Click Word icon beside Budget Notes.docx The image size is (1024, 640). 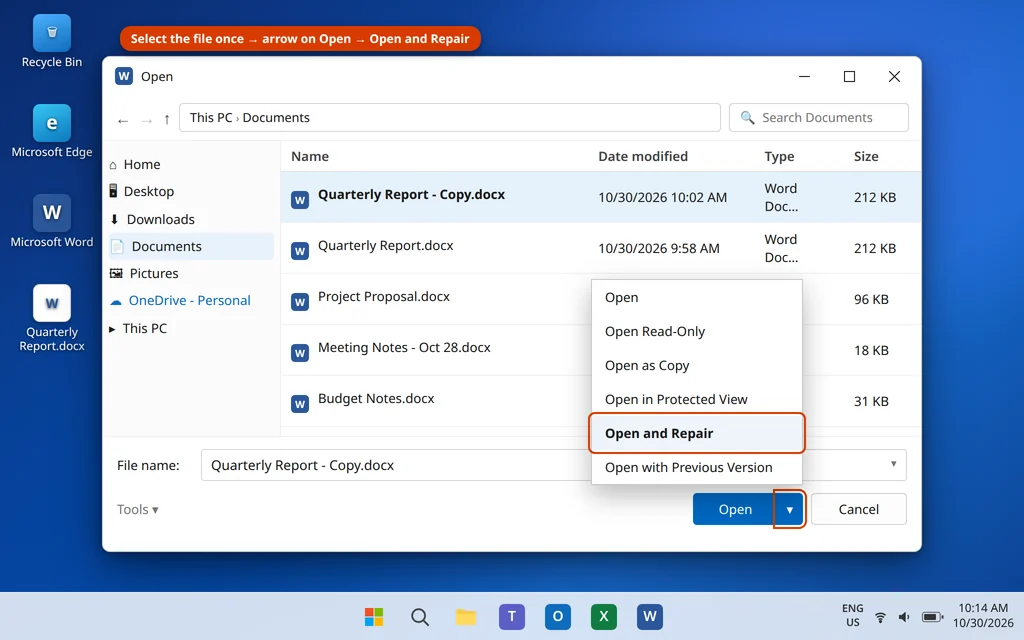300,404
